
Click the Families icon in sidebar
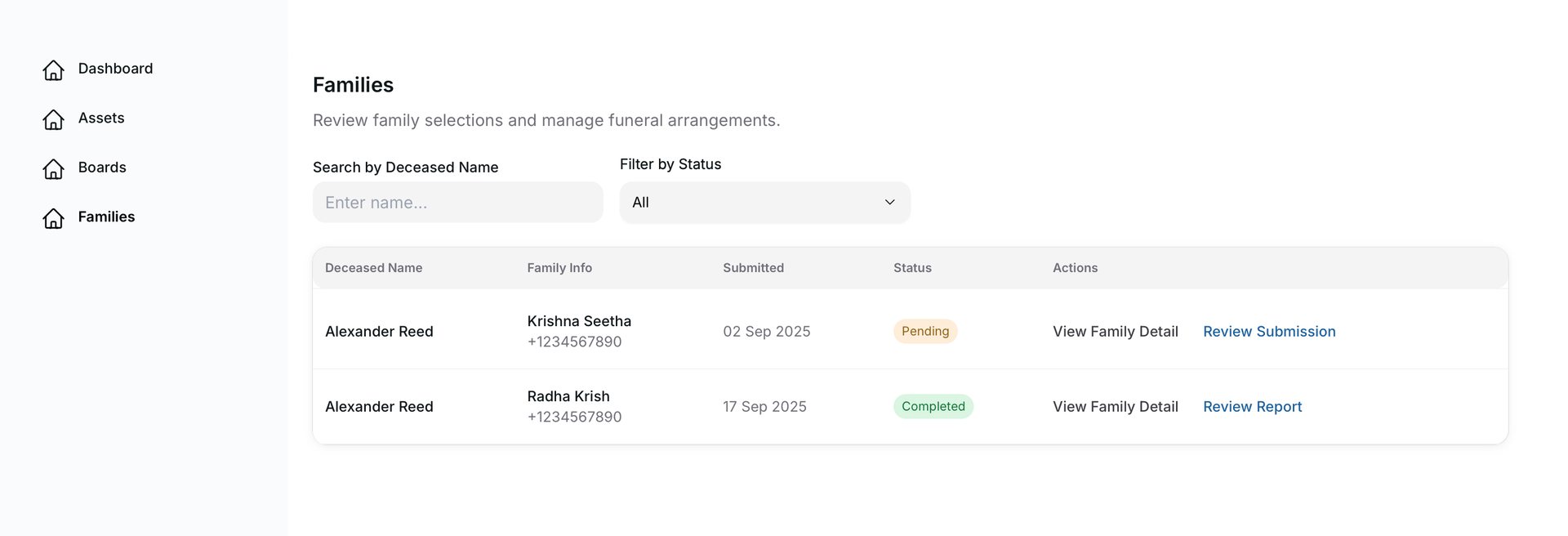(x=54, y=218)
